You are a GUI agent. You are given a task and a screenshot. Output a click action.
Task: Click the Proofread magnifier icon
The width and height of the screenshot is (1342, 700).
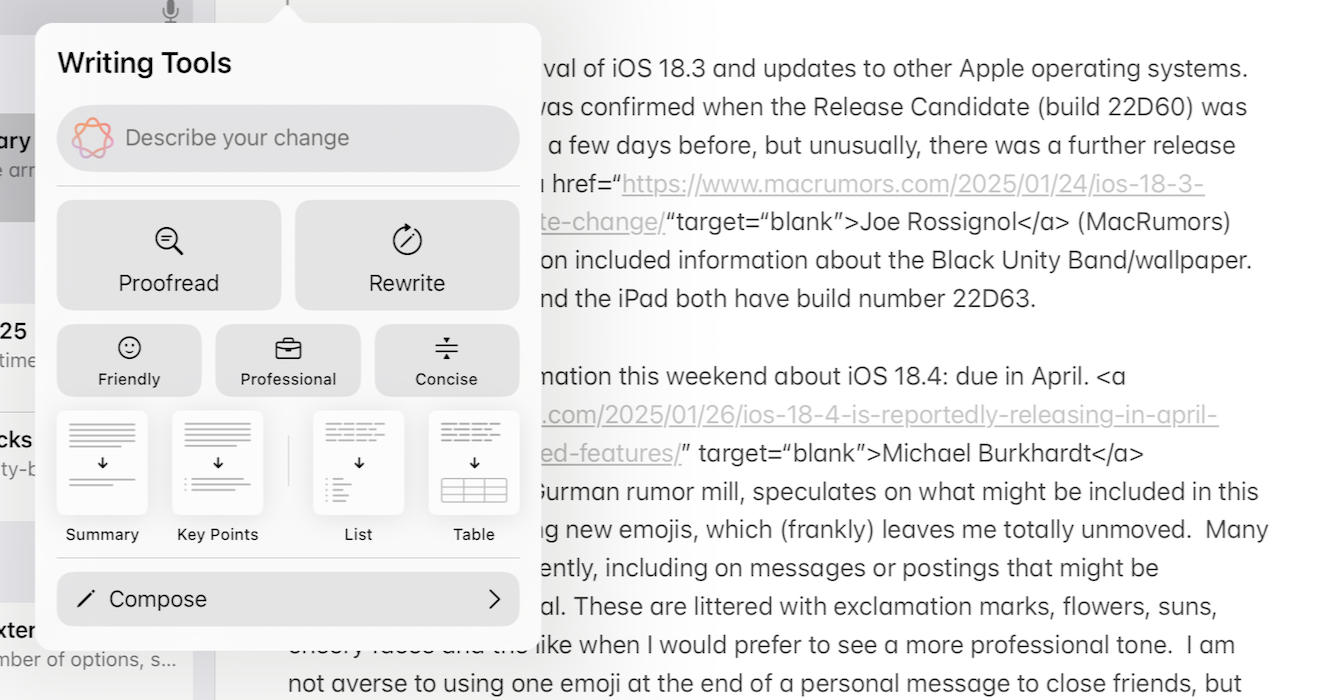point(168,241)
